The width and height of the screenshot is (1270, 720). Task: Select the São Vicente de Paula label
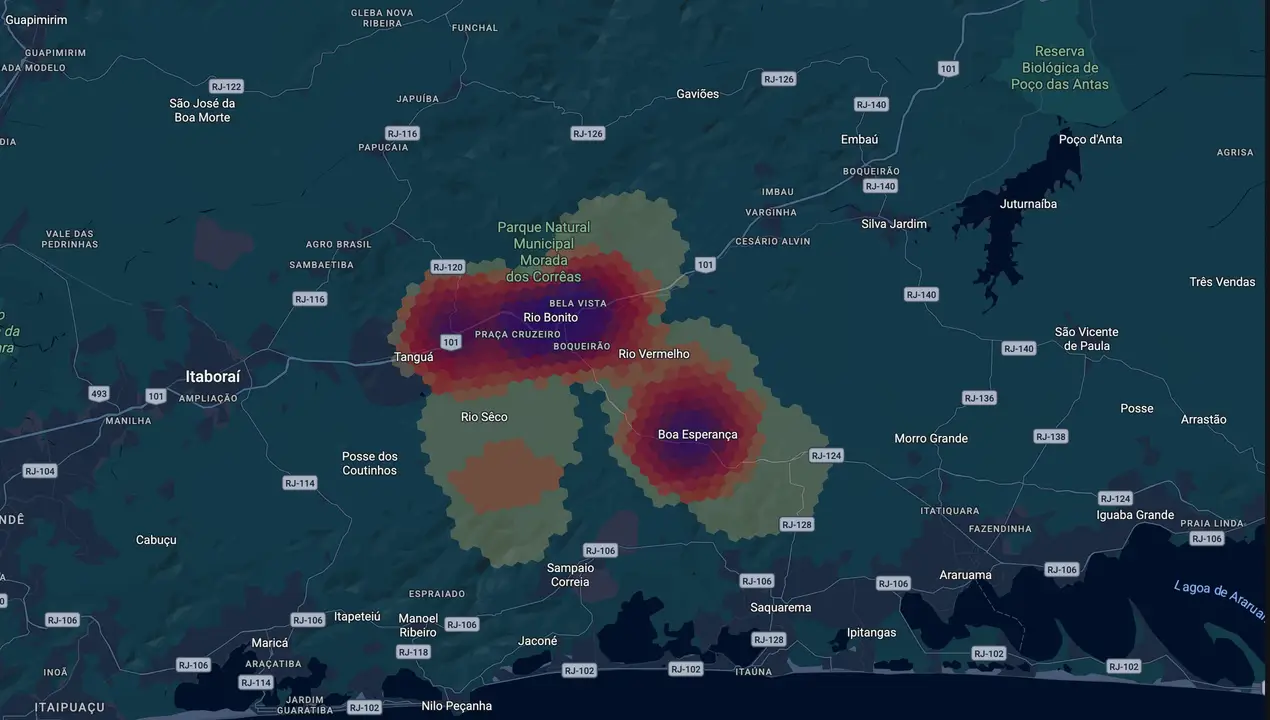(x=1087, y=339)
